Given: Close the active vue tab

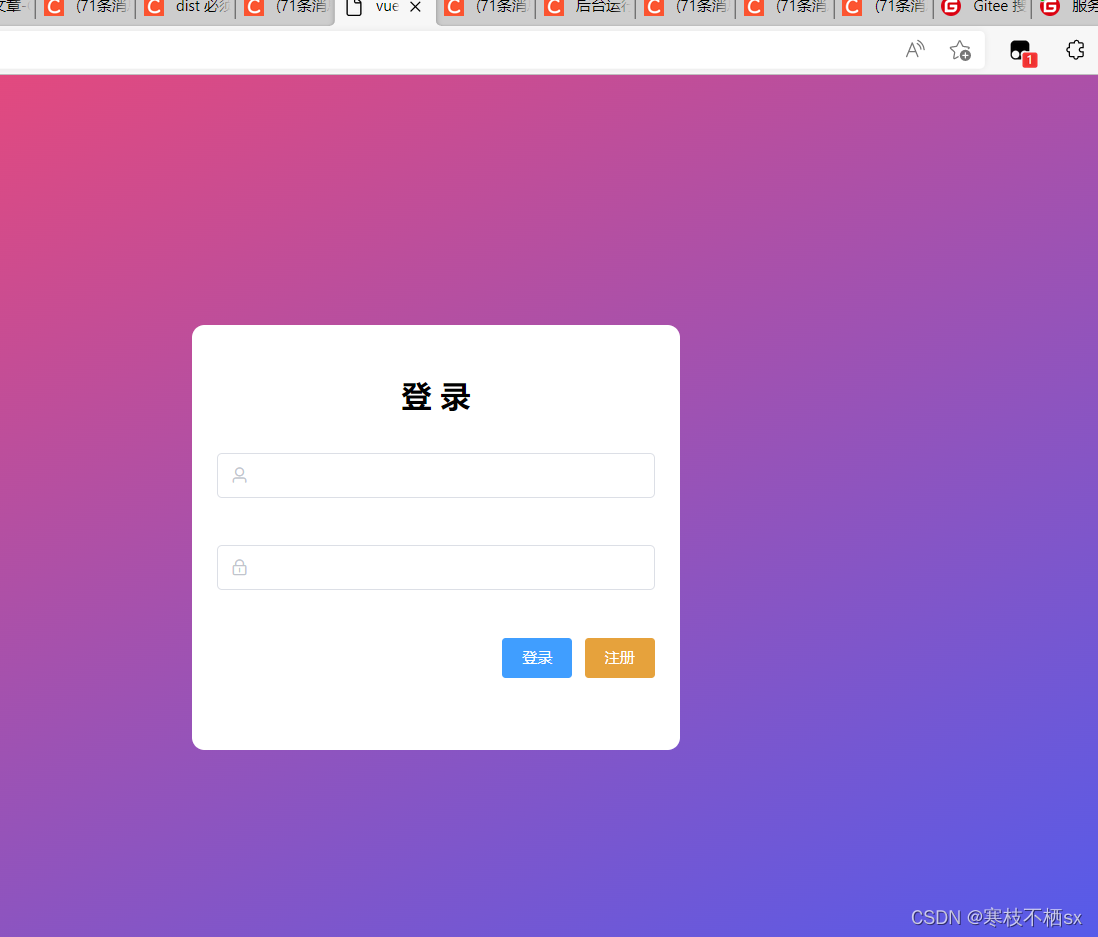Looking at the screenshot, I should pyautogui.click(x=415, y=9).
